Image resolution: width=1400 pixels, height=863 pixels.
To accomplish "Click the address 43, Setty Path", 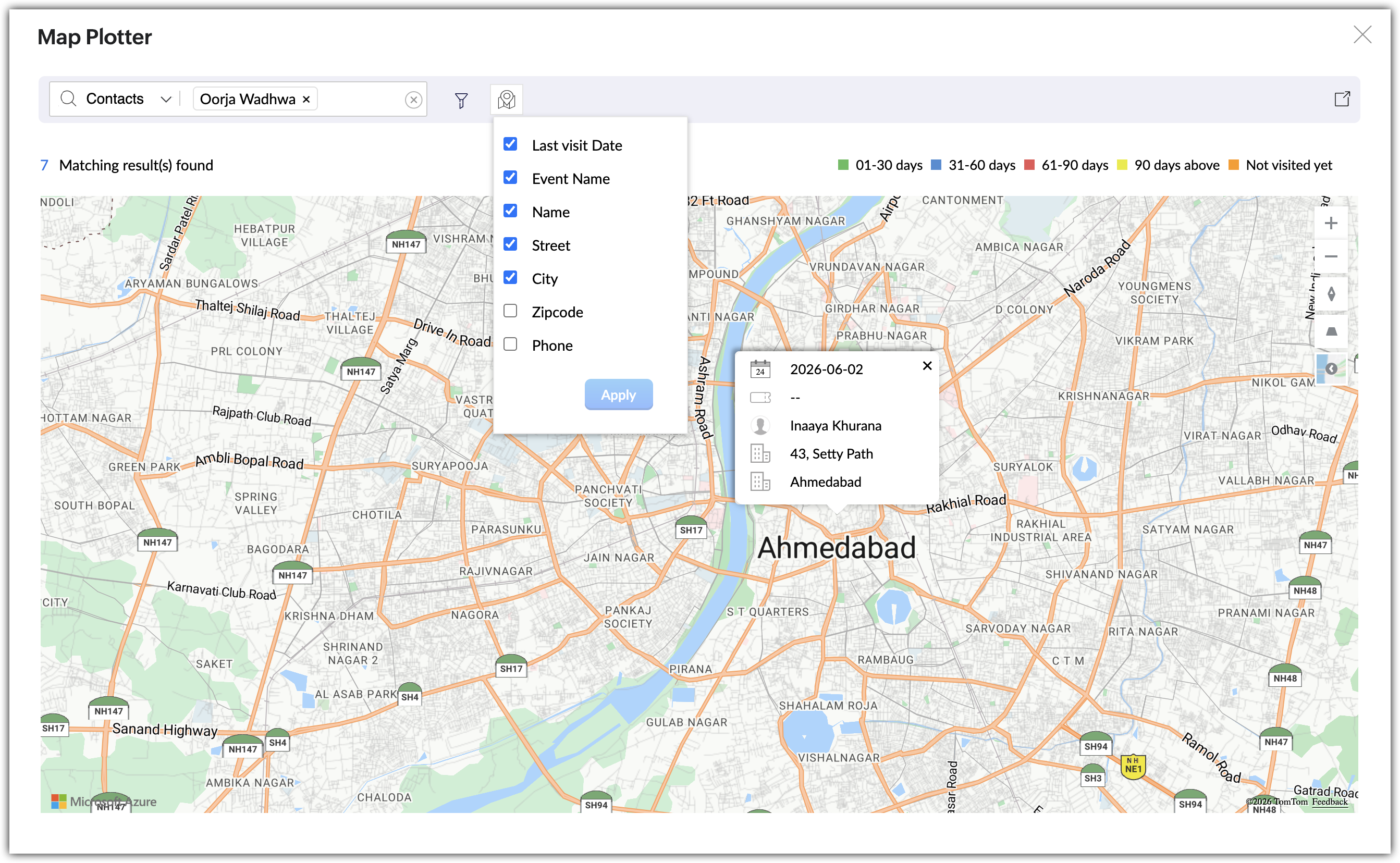I will pos(831,454).
